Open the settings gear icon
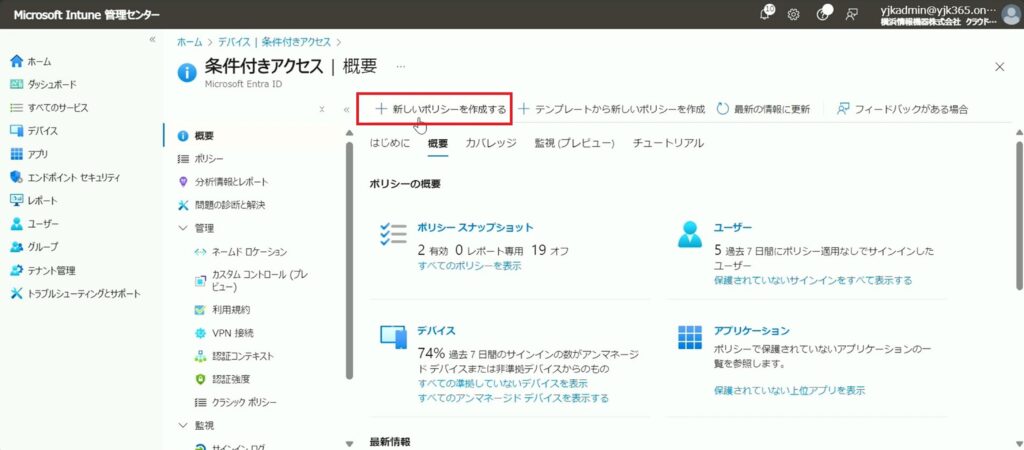This screenshot has height=450, width=1024. click(x=793, y=14)
